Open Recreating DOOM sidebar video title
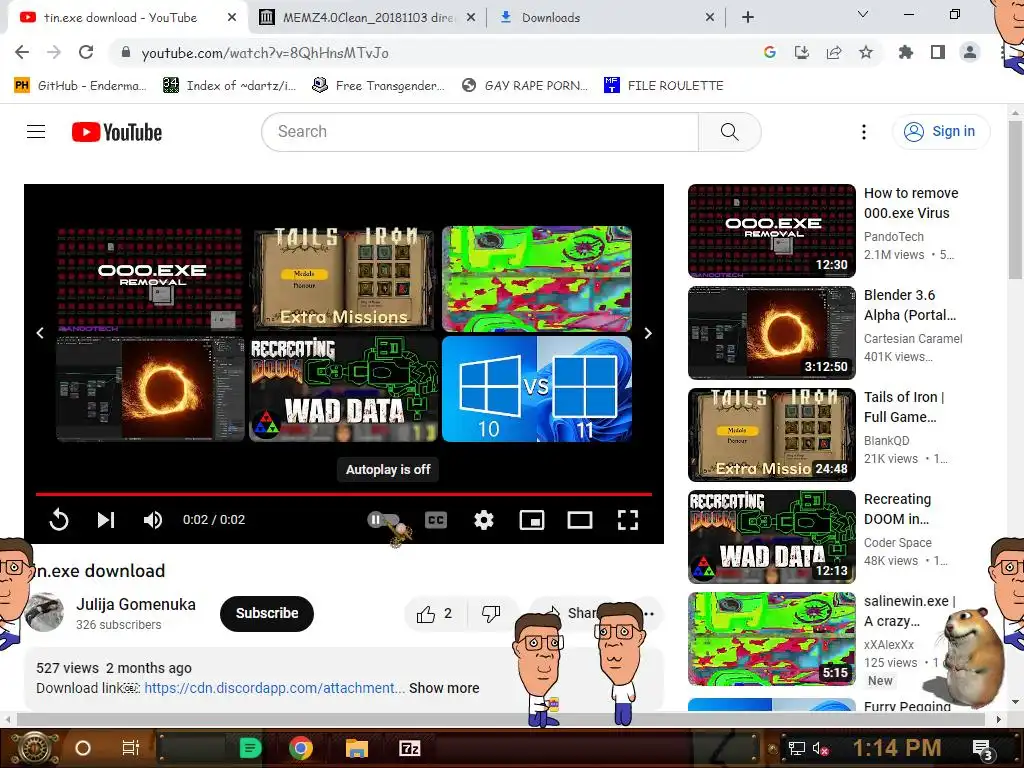Viewport: 1024px width, 768px height. 897,509
